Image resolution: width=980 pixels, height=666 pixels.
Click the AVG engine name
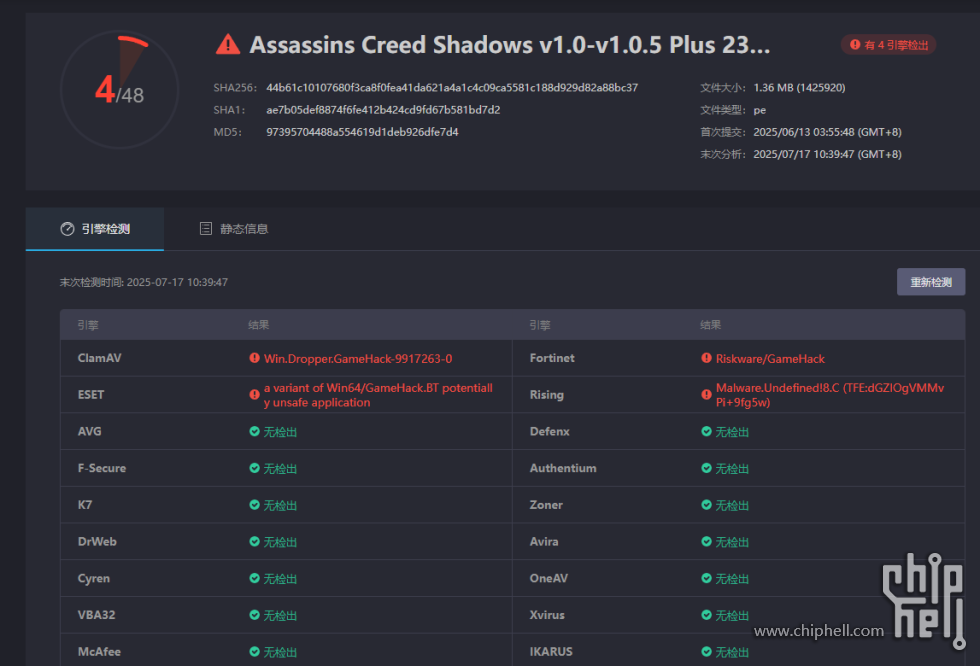(x=89, y=431)
